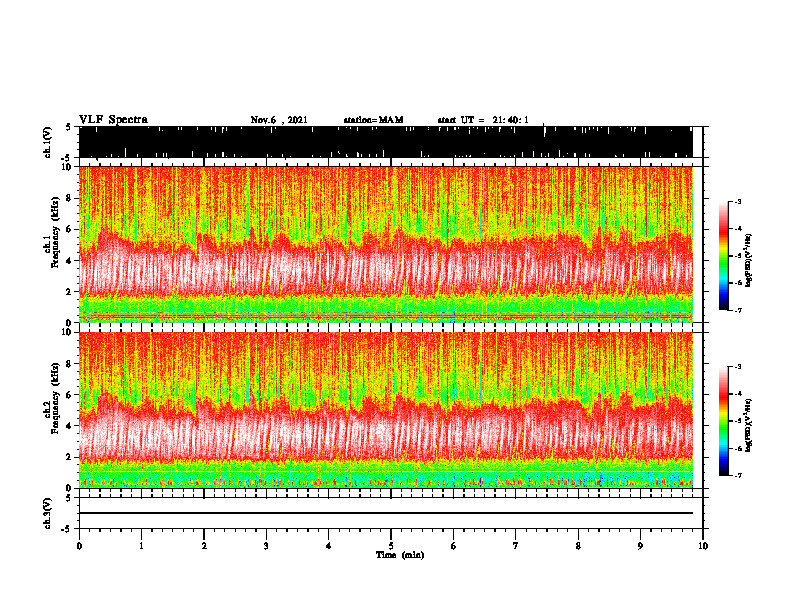Click time axis tick label "2"
Viewport: 792px width, 612px height.
pos(204,546)
